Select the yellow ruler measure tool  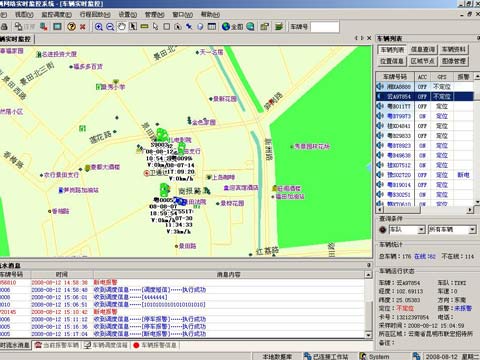pos(144,26)
